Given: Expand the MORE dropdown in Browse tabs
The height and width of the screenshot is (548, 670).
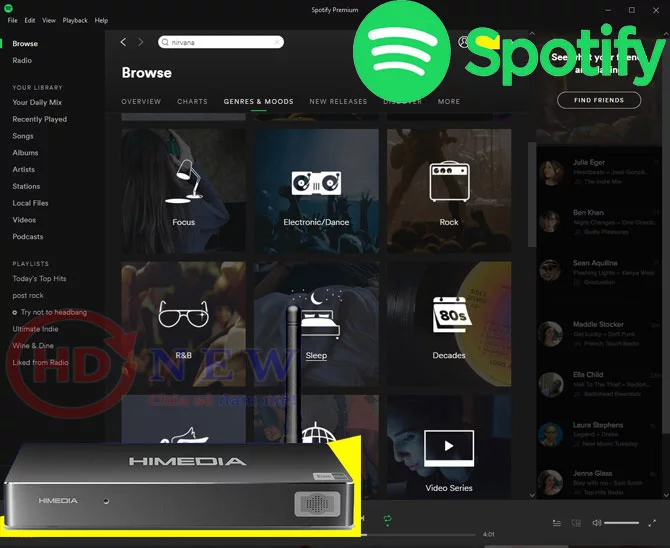Looking at the screenshot, I should [x=449, y=101].
